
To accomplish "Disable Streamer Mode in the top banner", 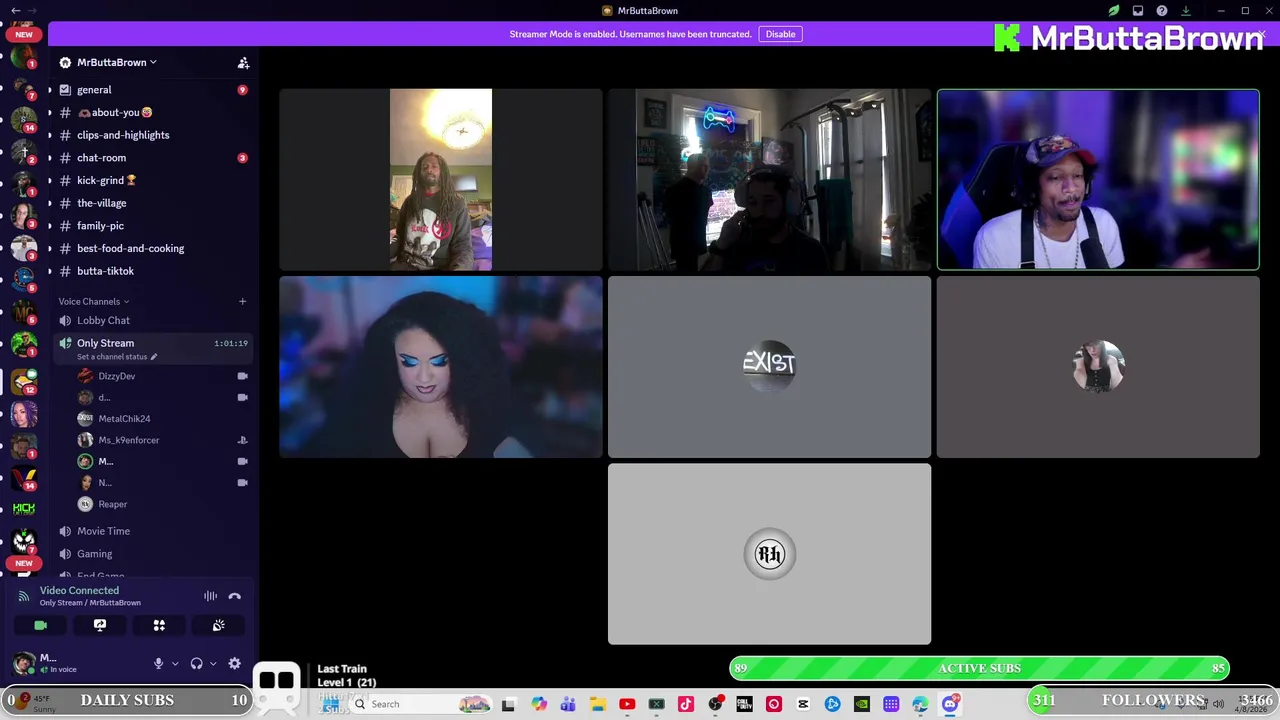I will tap(780, 34).
